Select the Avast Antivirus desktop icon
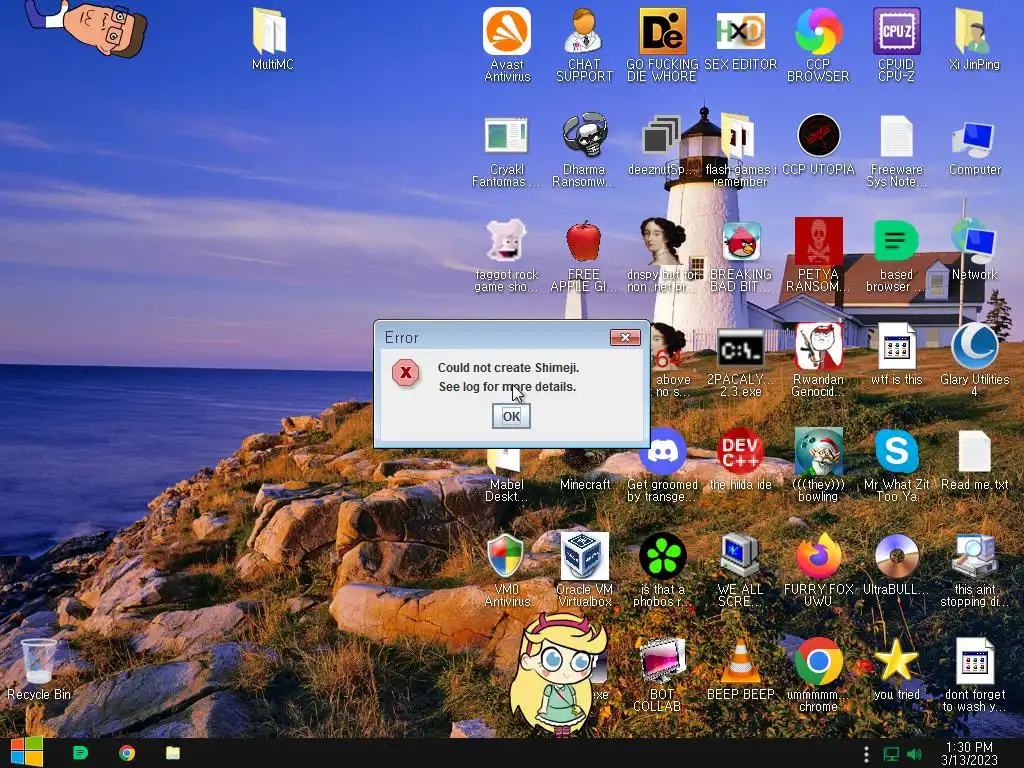The height and width of the screenshot is (768, 1024). click(x=507, y=31)
